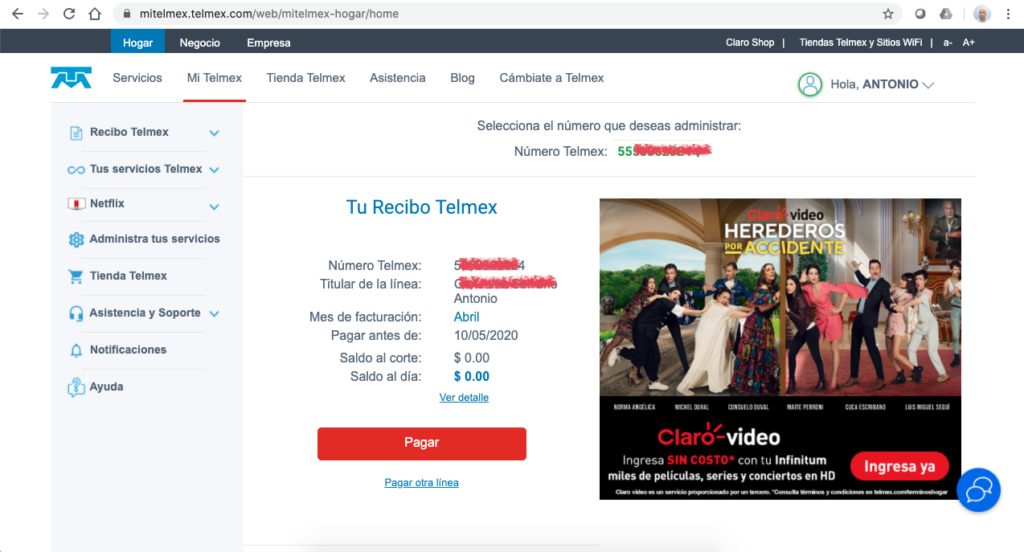Click the Tu Recibo Telmex heading
This screenshot has height=552, width=1024.
[x=422, y=207]
